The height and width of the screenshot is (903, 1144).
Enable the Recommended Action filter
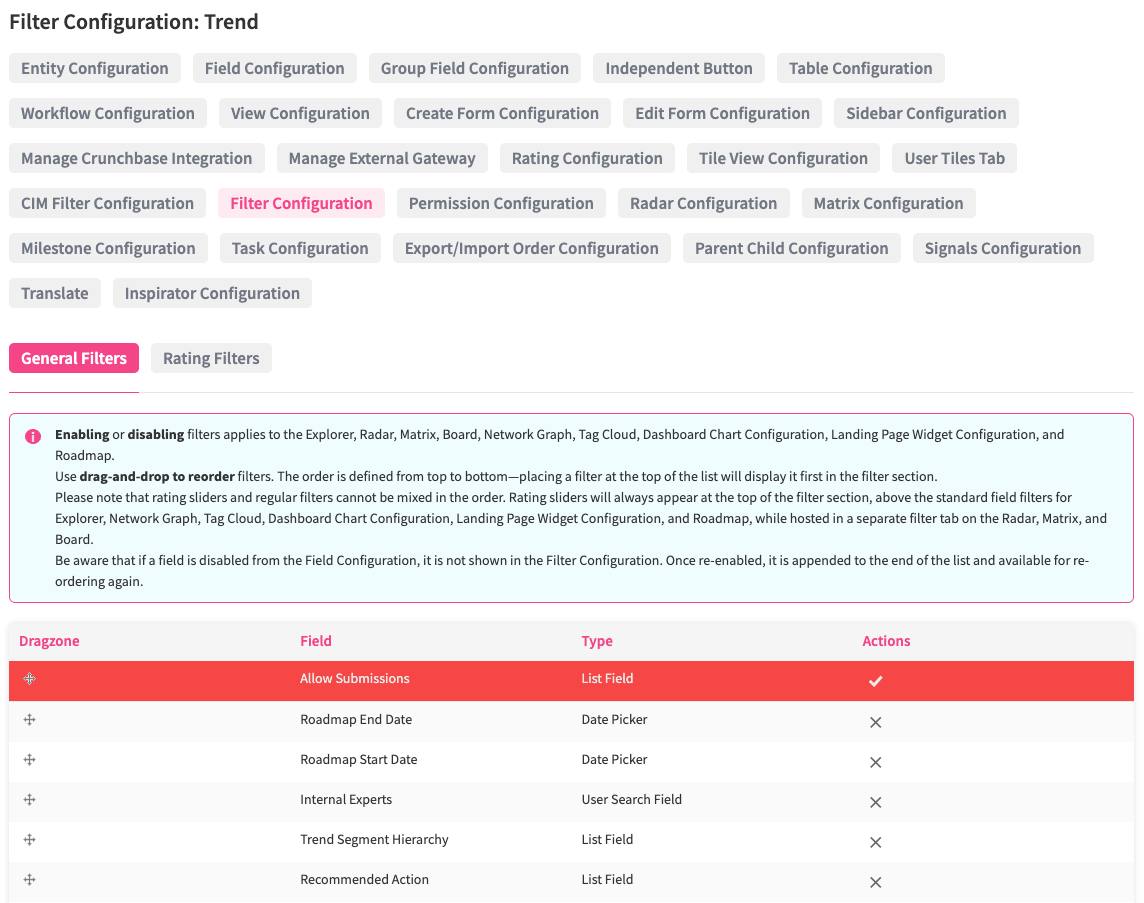click(x=875, y=882)
